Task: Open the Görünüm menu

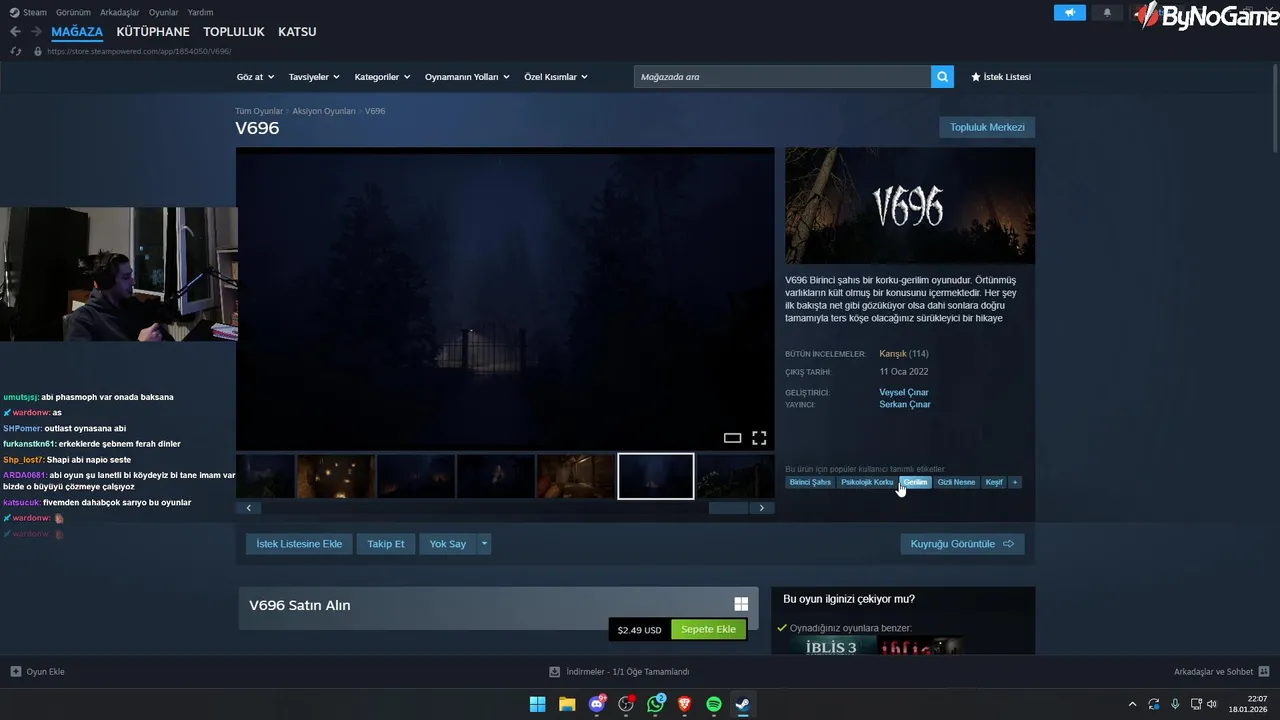Action: pos(73,12)
